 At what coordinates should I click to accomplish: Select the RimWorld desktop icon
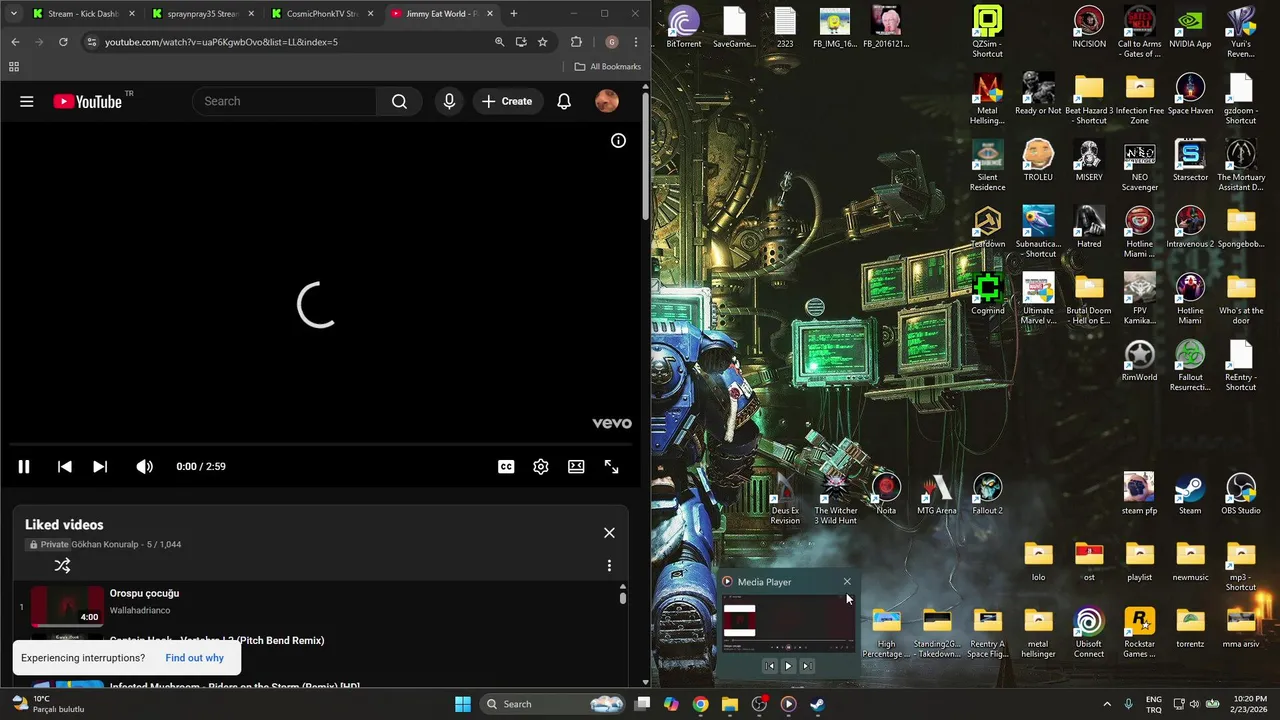coord(1139,360)
